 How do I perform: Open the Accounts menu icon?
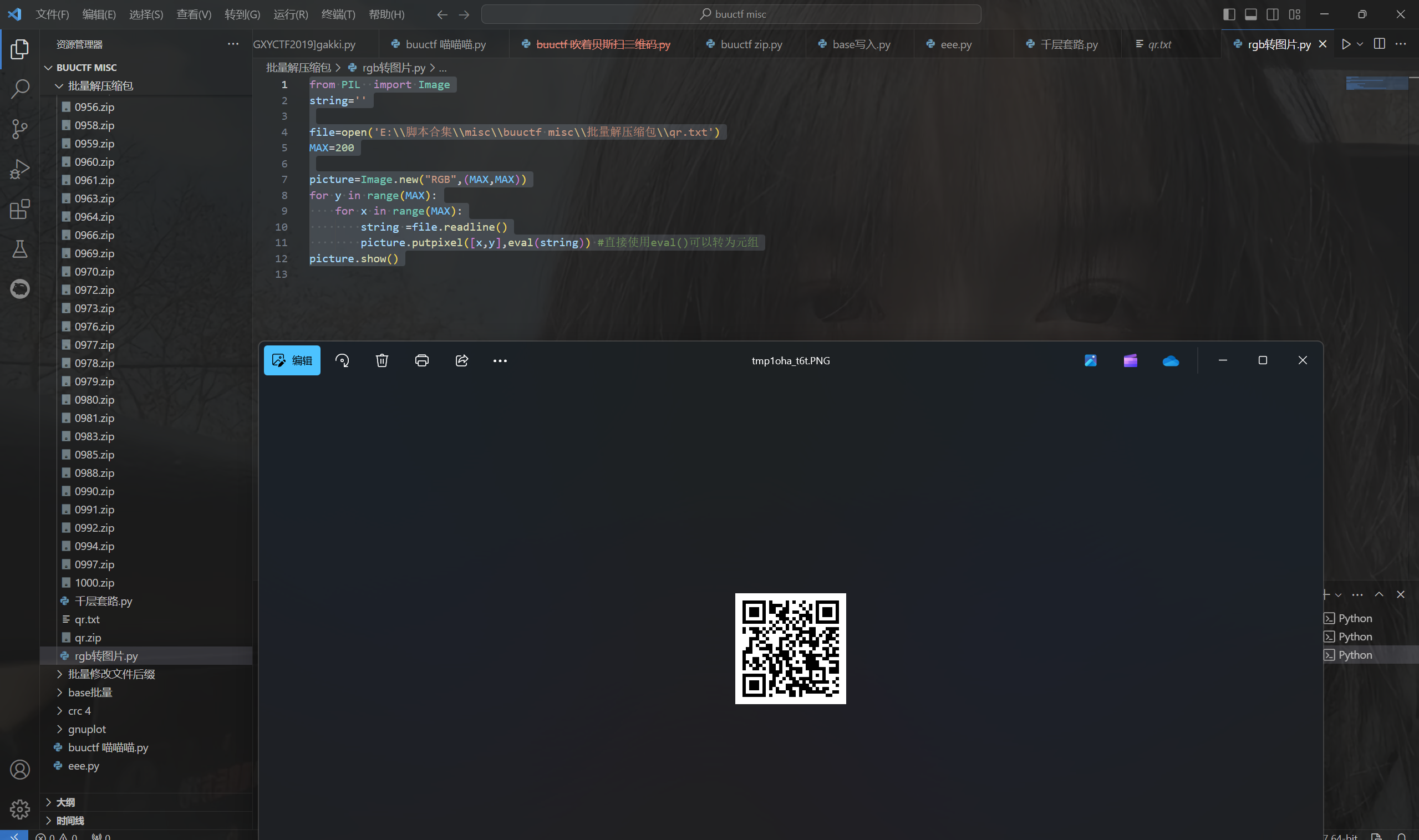[20, 770]
